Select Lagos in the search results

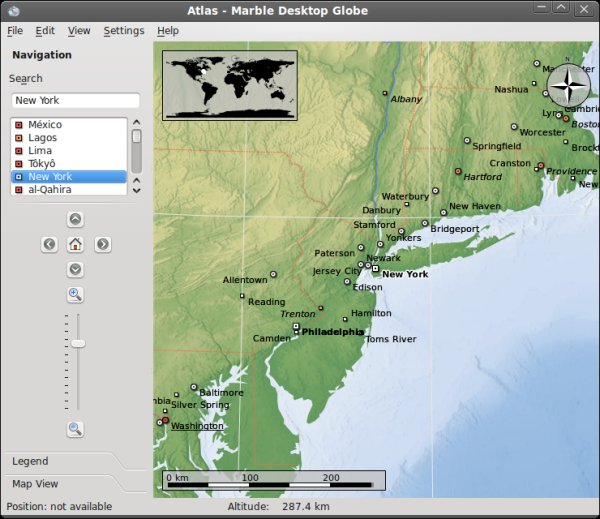point(43,138)
